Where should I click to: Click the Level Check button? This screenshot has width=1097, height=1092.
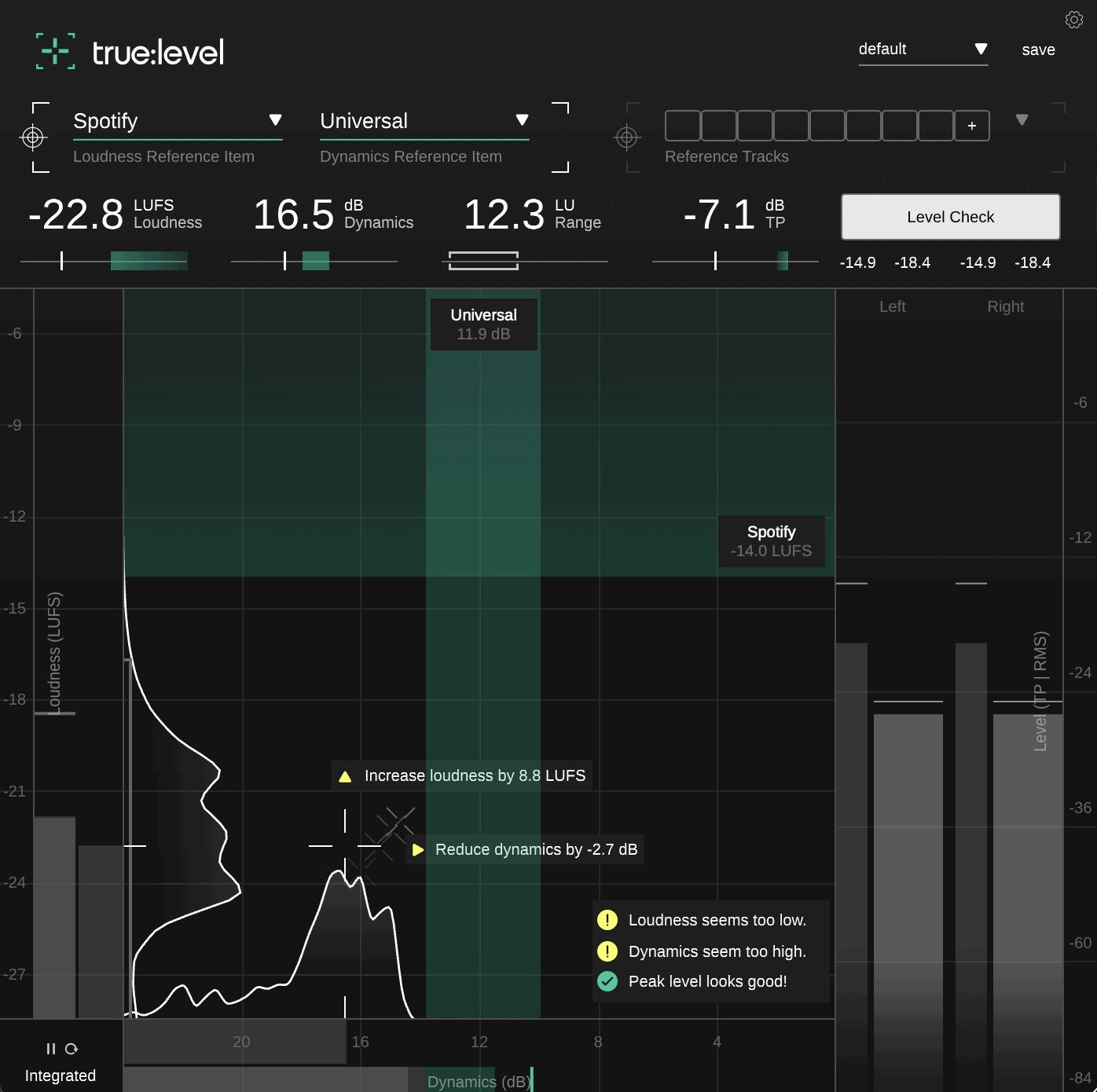[951, 217]
